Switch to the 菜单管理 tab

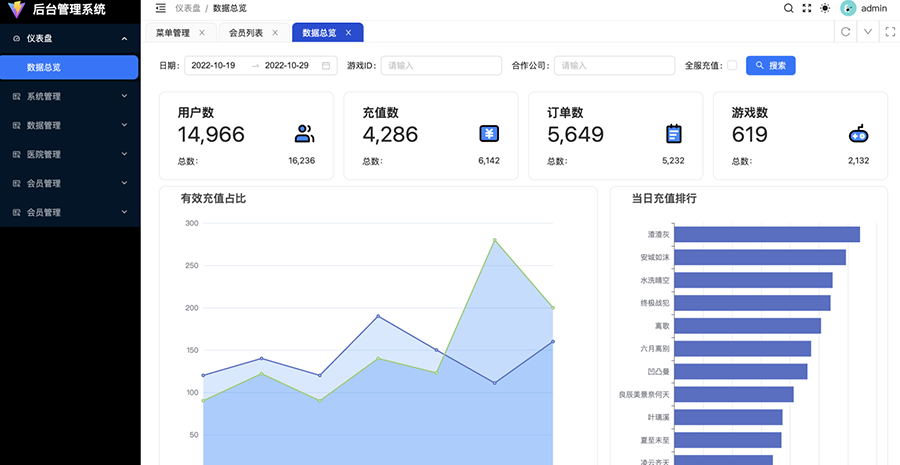tap(173, 33)
